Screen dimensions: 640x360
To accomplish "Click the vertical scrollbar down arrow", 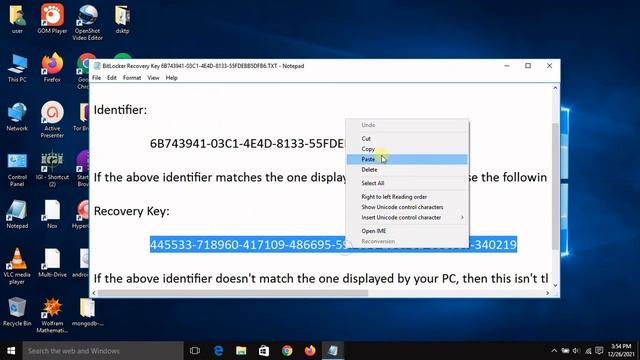I will click(555, 285).
